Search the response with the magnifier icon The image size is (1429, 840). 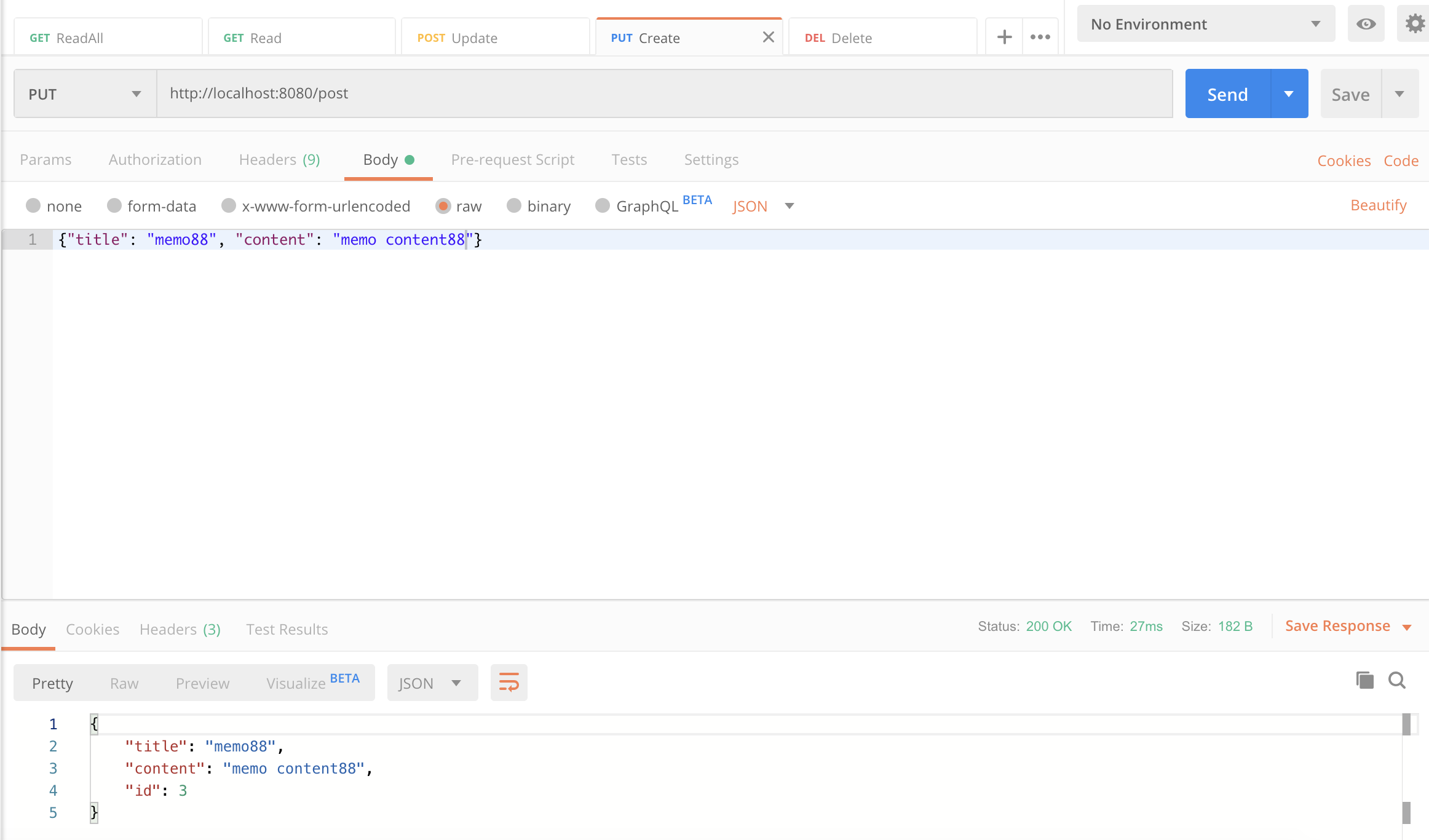1397,680
